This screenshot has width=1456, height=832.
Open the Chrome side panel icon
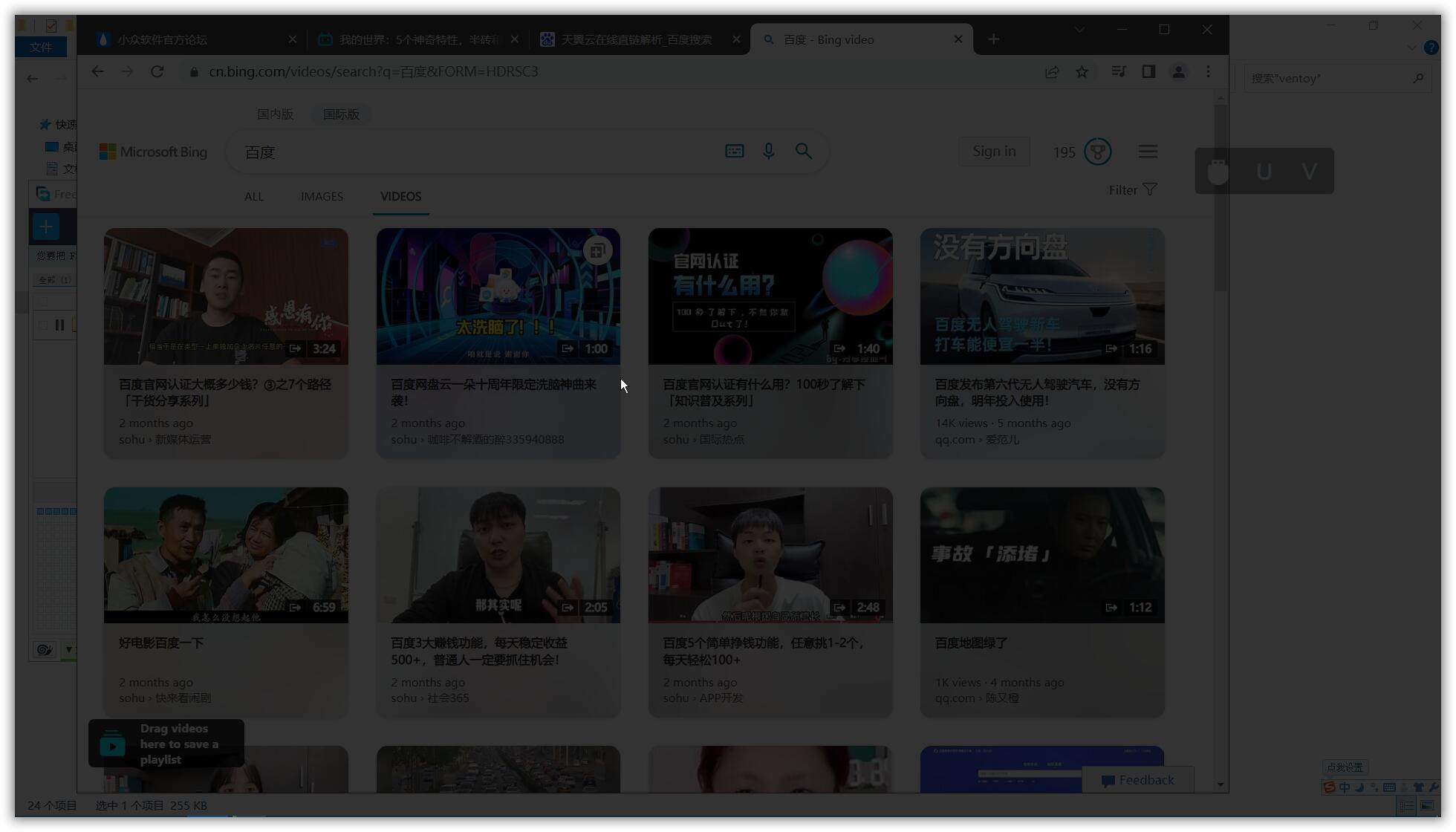1148,72
